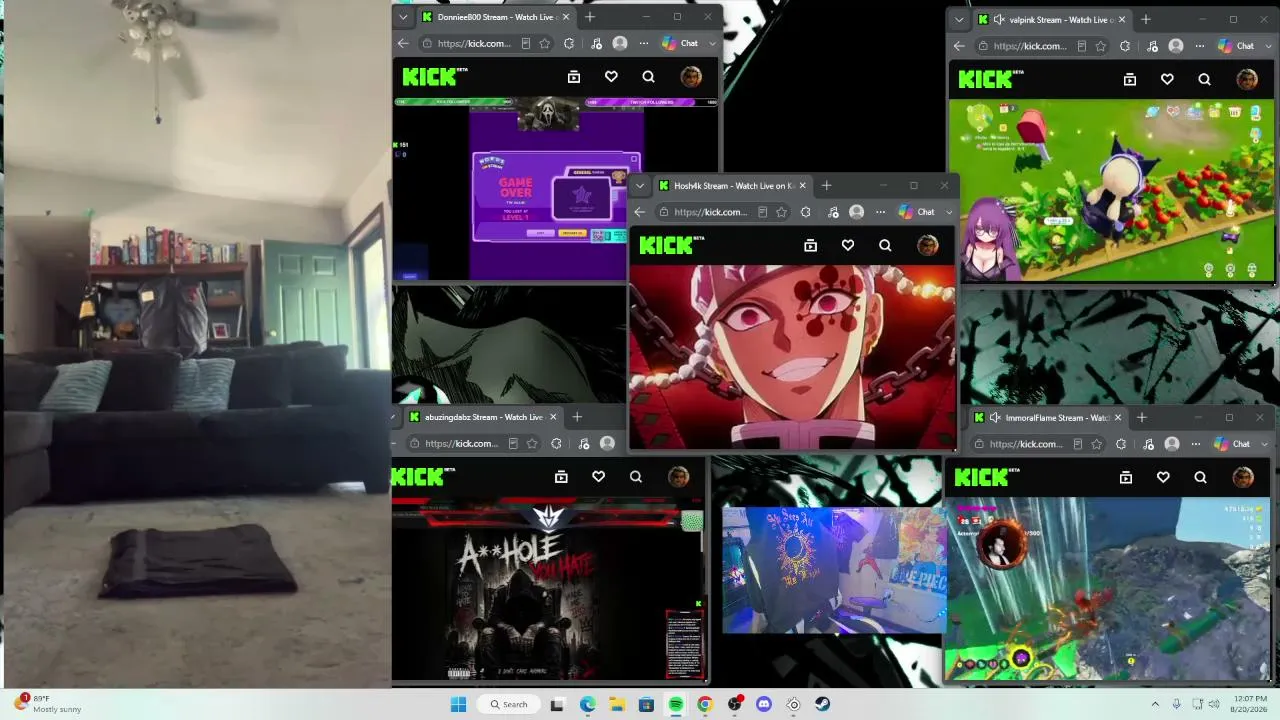1280x720 pixels.
Task: Expand Copilot Chat dropdown arrow in DonnieeB00 window
Action: [x=713, y=44]
